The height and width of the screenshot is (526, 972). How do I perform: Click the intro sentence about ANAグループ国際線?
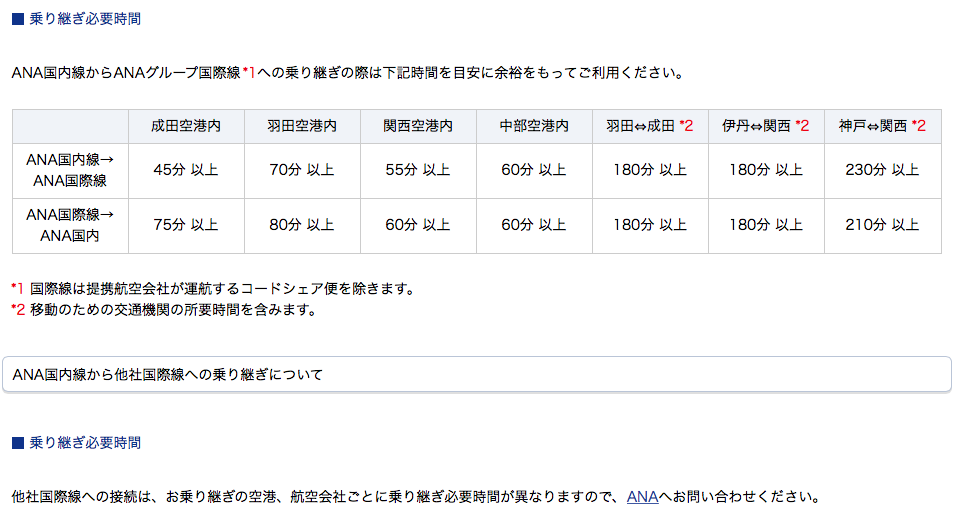click(348, 73)
